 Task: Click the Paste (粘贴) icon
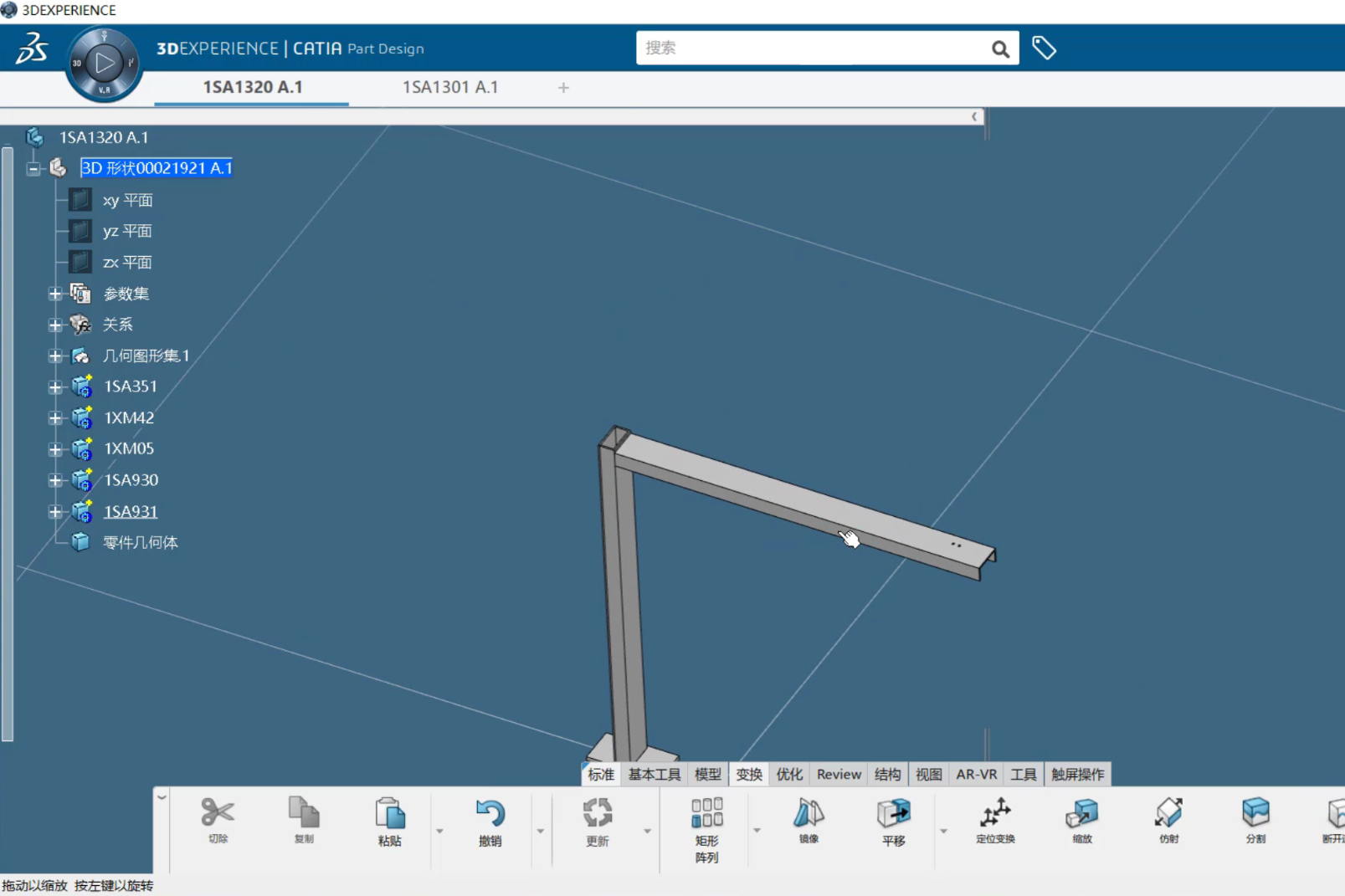(390, 812)
